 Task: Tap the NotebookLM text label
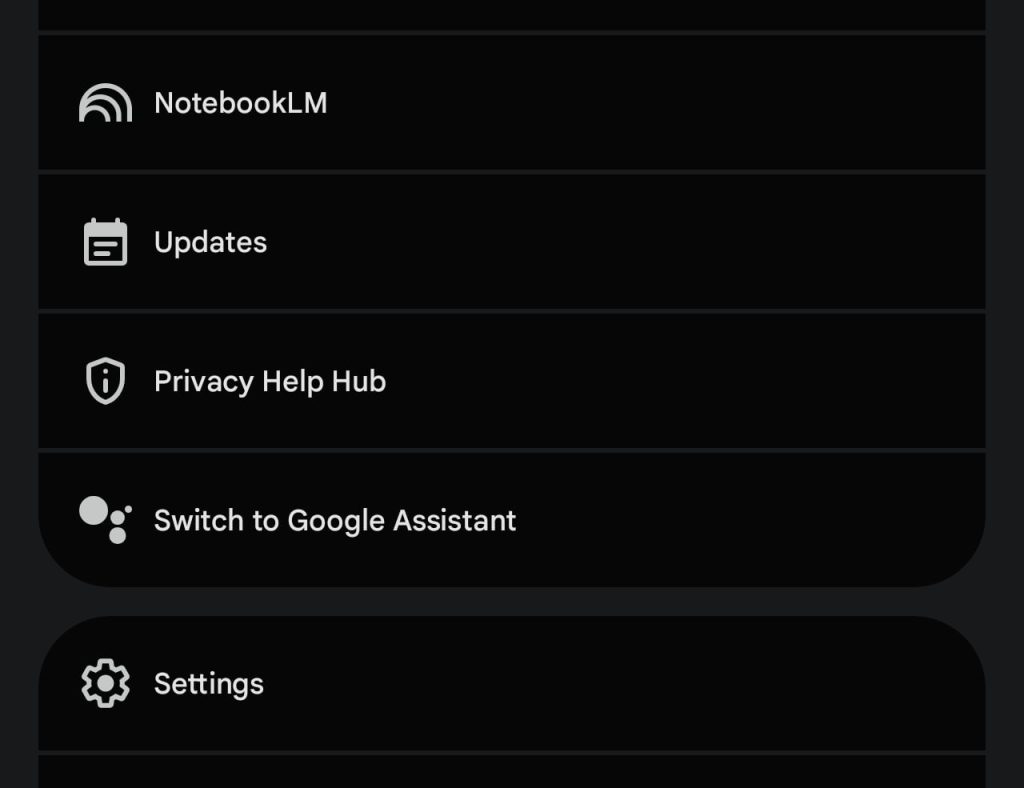[x=240, y=102]
